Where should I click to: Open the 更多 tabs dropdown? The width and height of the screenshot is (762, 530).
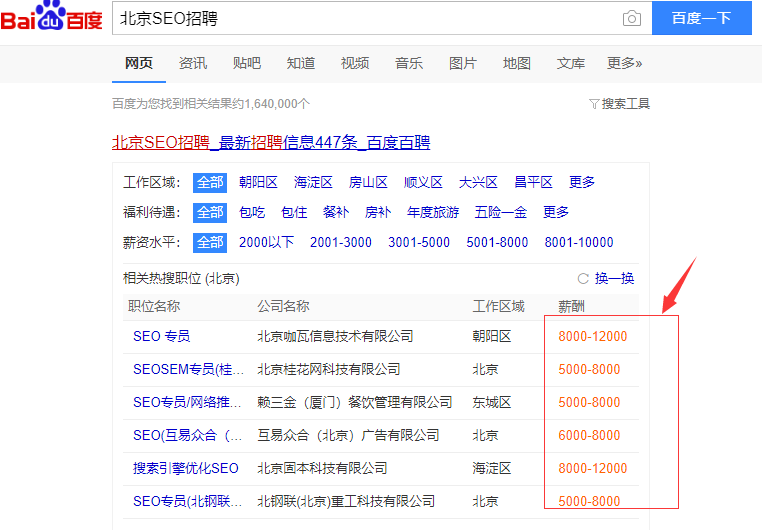(624, 63)
